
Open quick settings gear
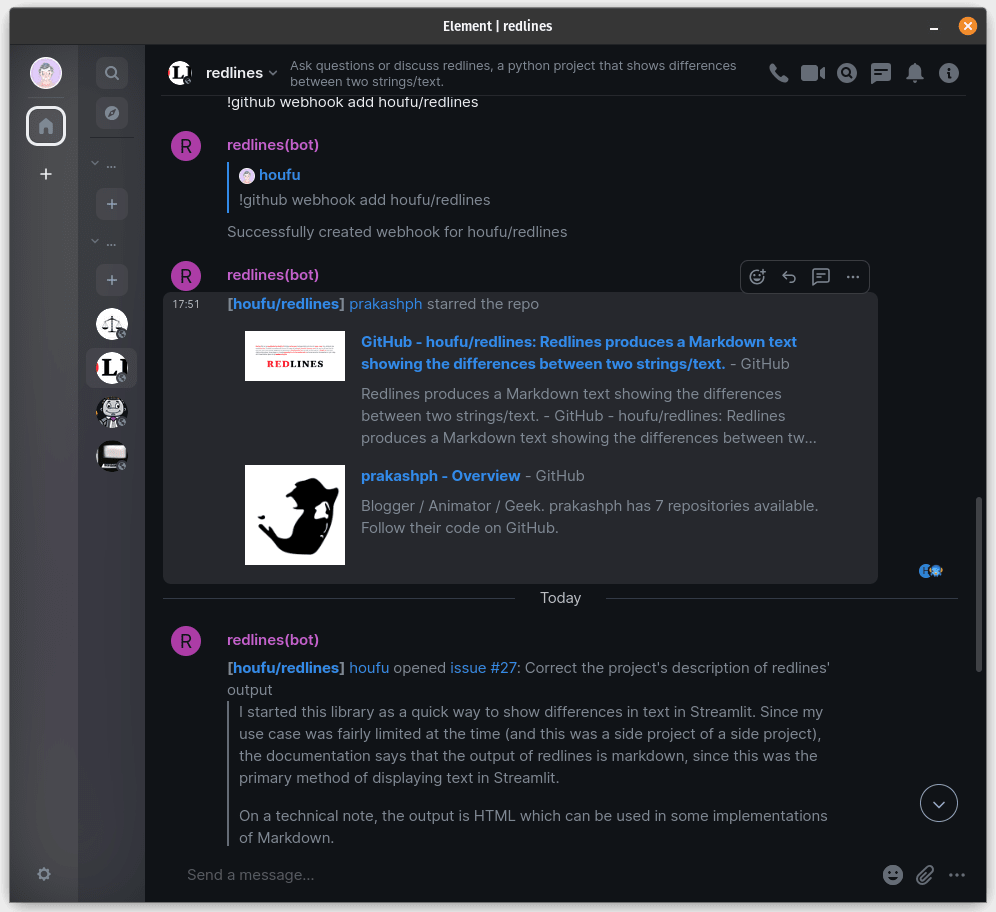(44, 874)
